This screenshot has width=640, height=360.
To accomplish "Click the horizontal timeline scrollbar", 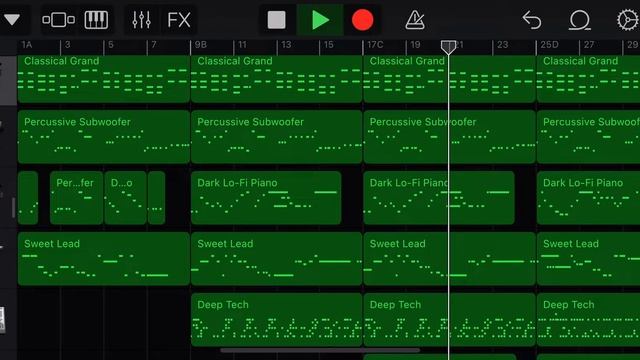I will coord(320,350).
